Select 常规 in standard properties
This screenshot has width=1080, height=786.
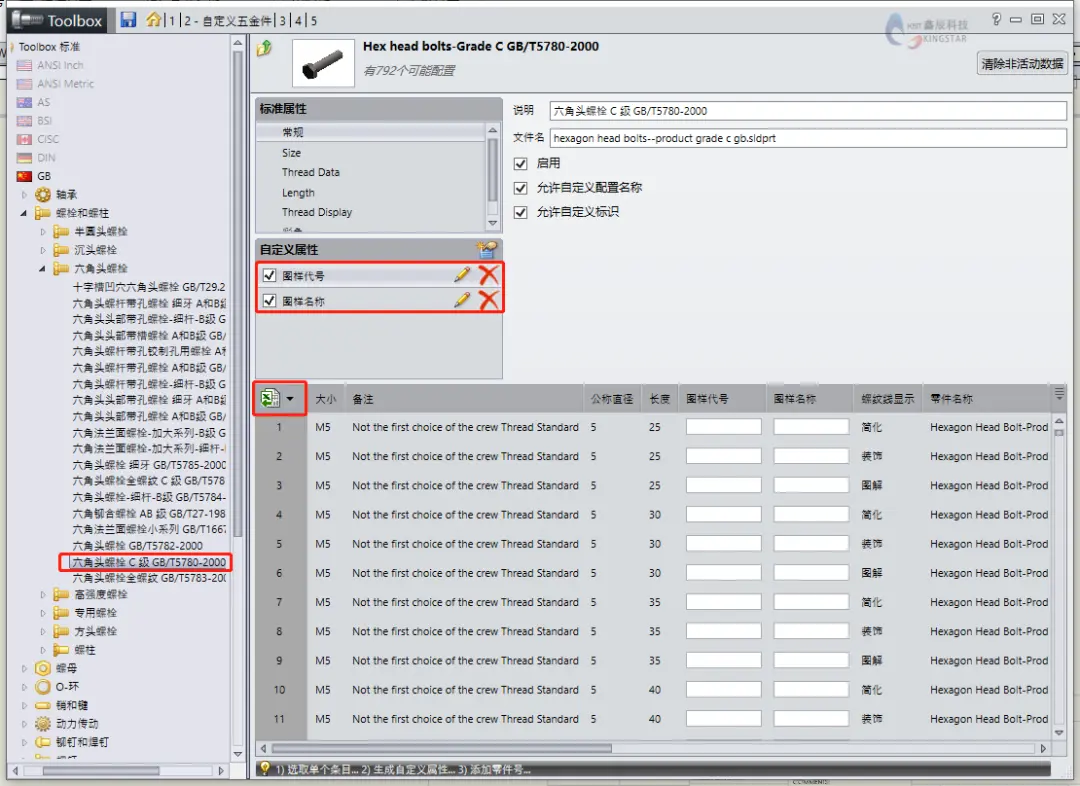click(371, 132)
